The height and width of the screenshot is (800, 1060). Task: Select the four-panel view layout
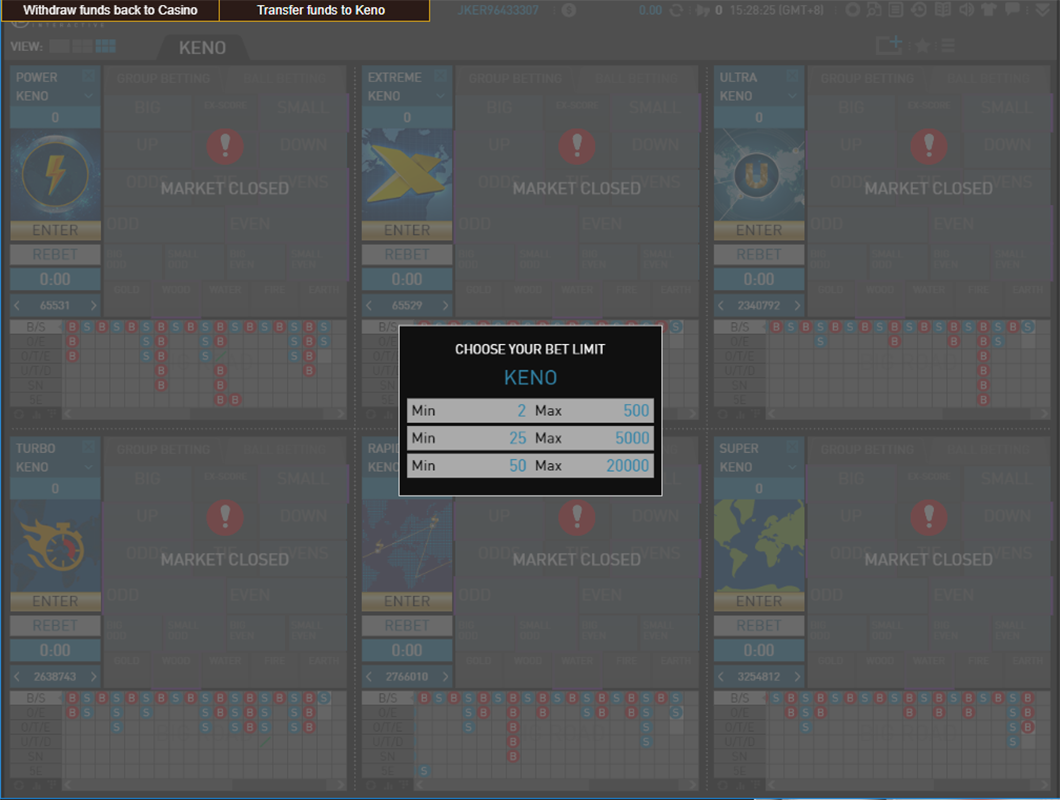click(x=82, y=46)
